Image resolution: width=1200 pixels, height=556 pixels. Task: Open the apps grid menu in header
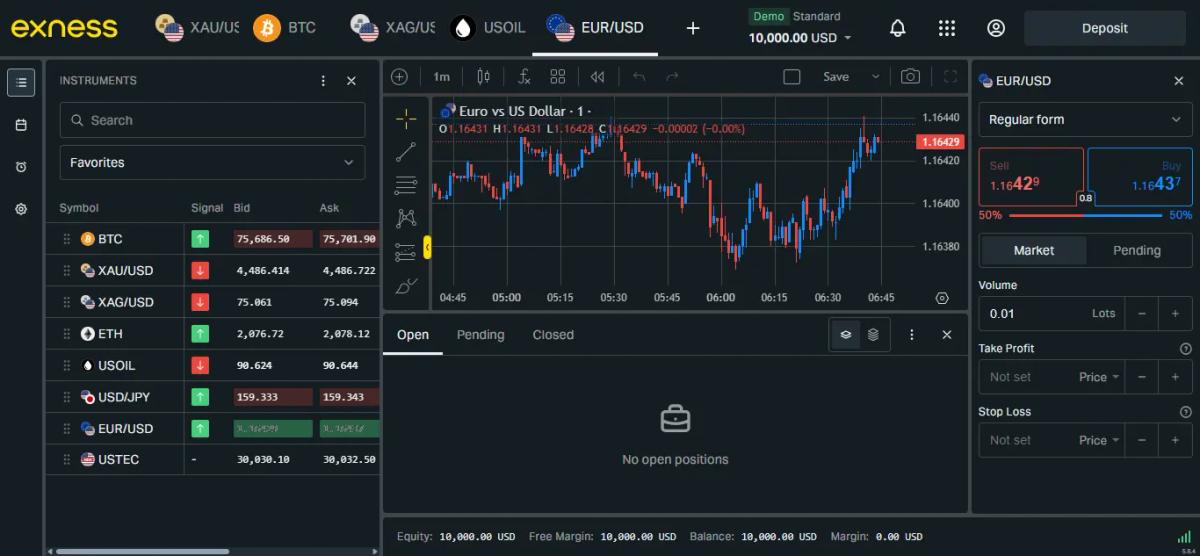[946, 28]
